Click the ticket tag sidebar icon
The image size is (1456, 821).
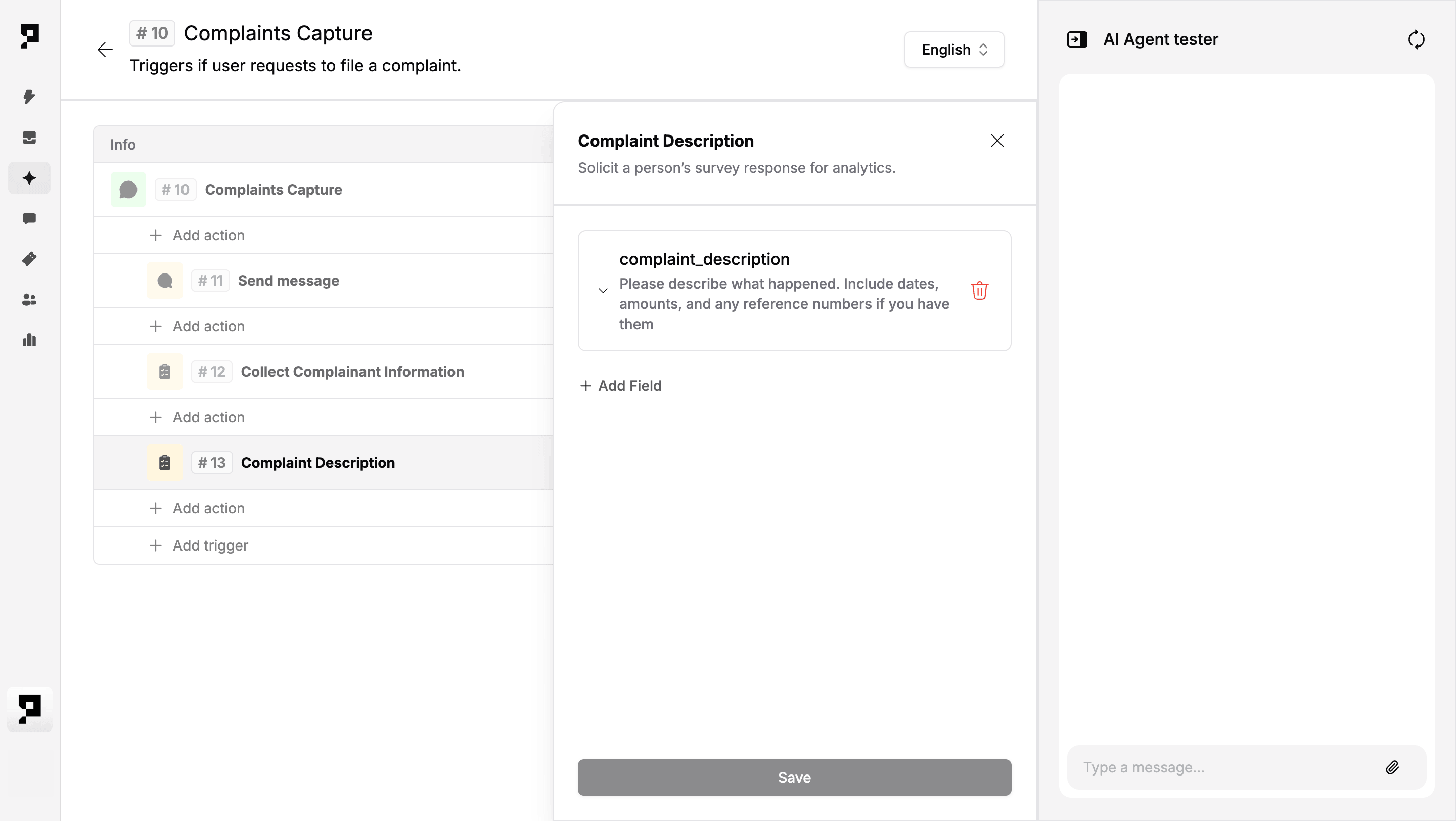pyautogui.click(x=29, y=259)
